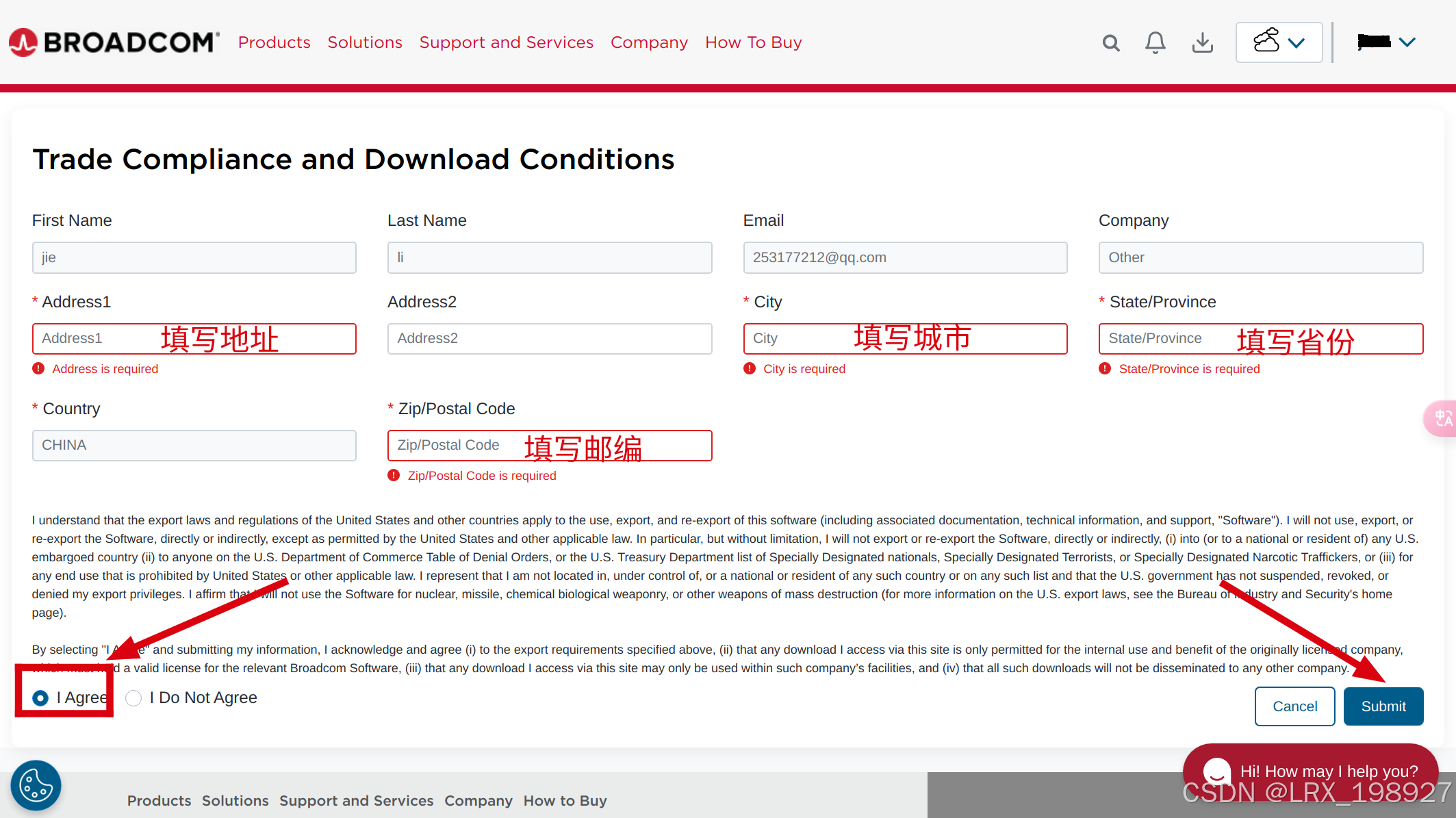Click the downloads tray icon
Image resolution: width=1456 pixels, height=818 pixels.
[1202, 43]
